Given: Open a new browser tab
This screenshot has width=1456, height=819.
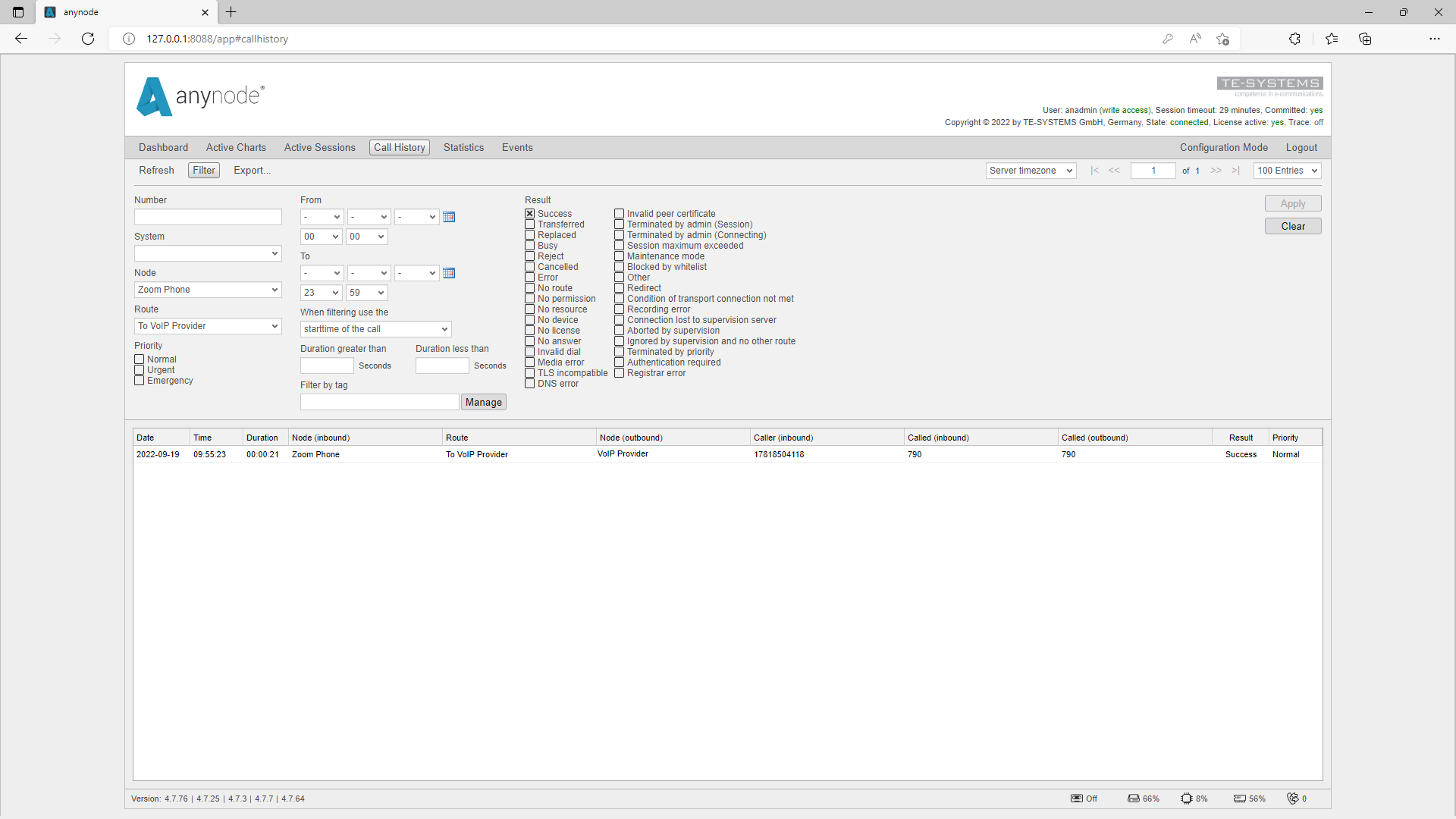Looking at the screenshot, I should click(231, 12).
